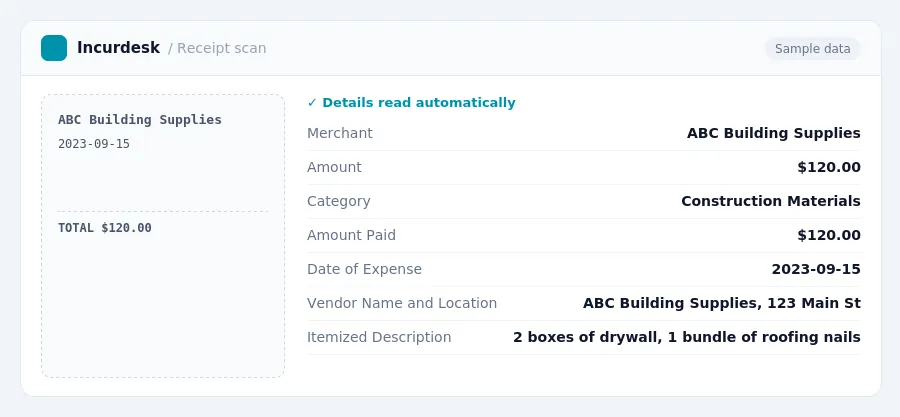Select the Amount Paid value $120.00
This screenshot has height=417, width=900.
coord(829,235)
